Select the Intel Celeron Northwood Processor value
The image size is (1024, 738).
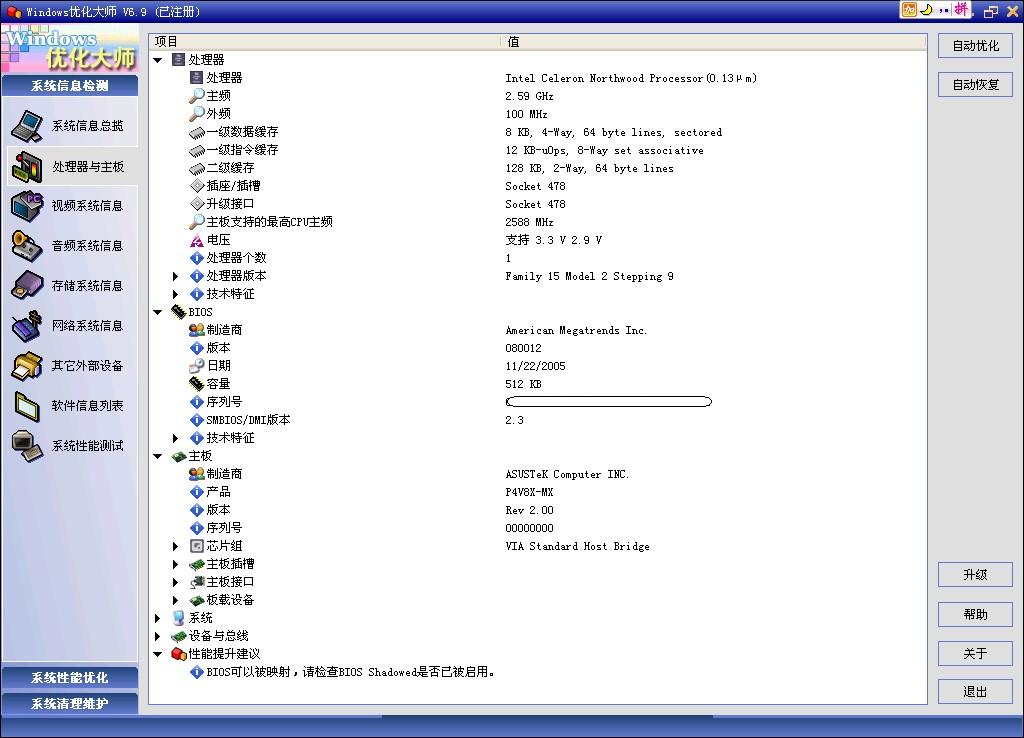click(631, 78)
